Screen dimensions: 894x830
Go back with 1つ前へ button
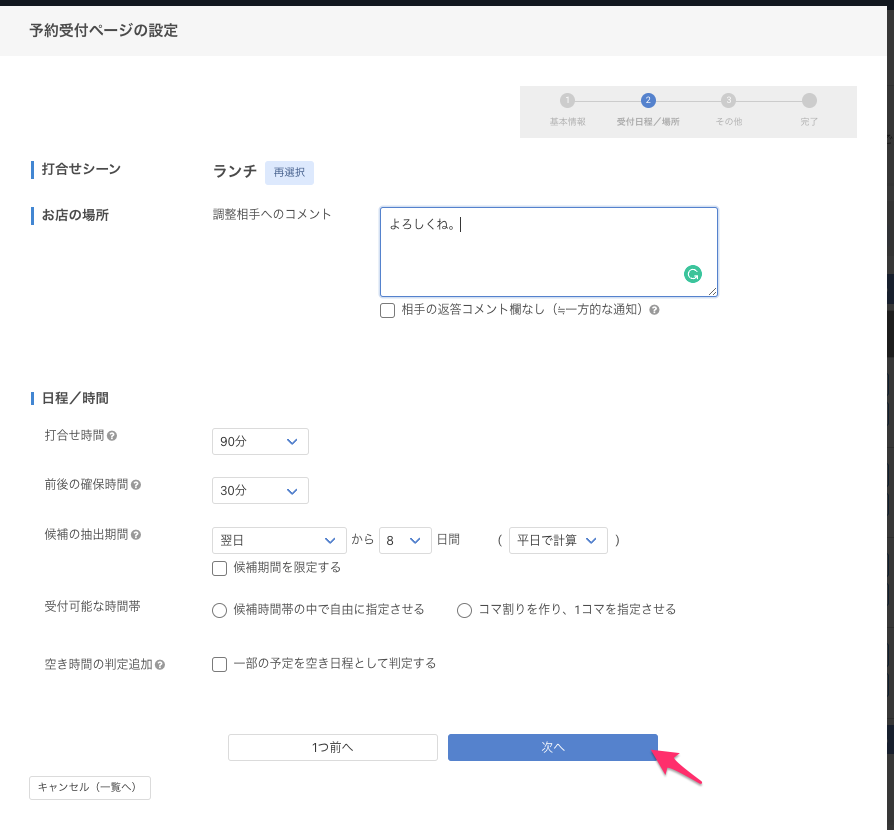[x=333, y=747]
